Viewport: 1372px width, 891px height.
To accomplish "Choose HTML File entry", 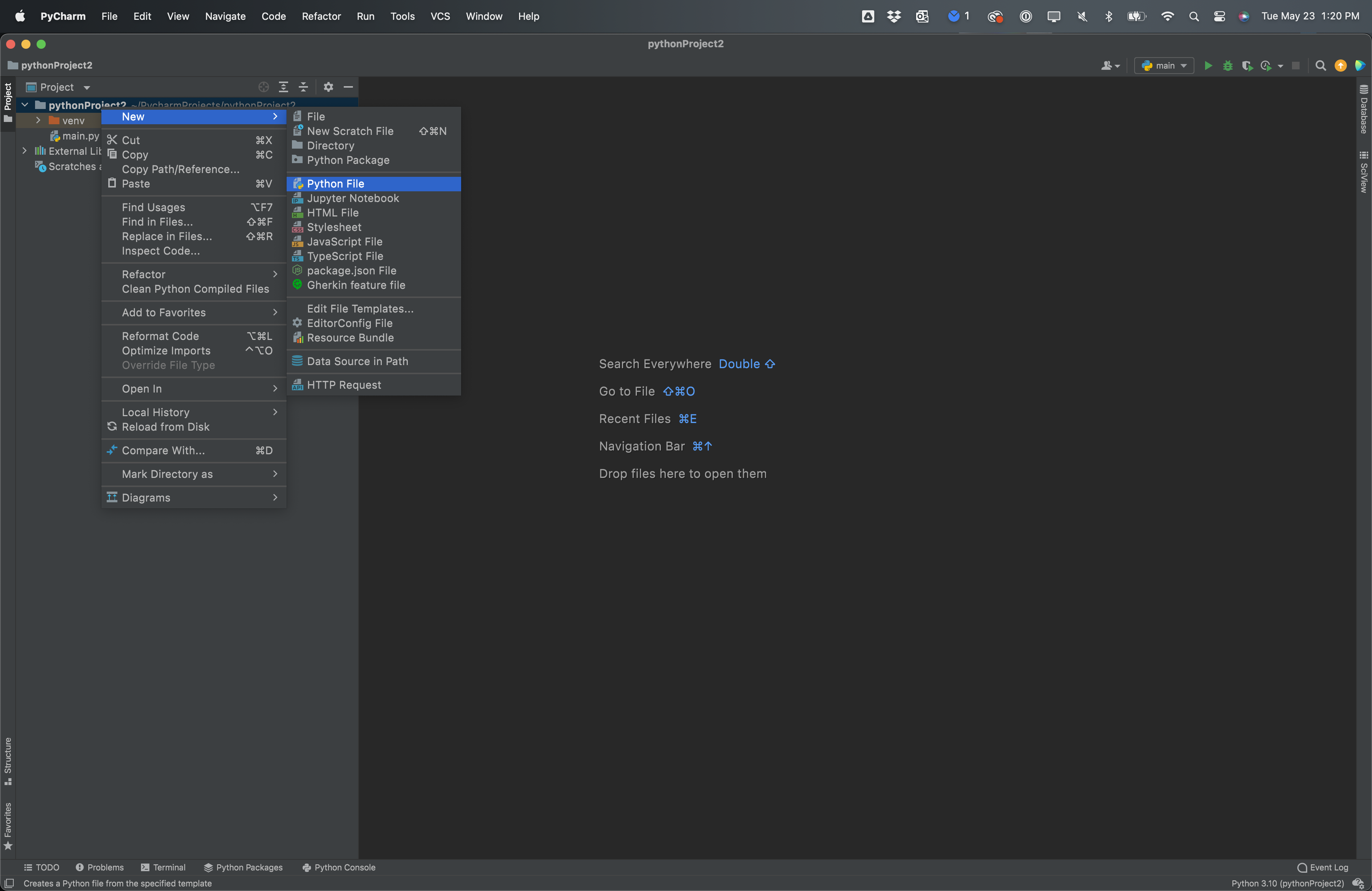I will [x=373, y=213].
